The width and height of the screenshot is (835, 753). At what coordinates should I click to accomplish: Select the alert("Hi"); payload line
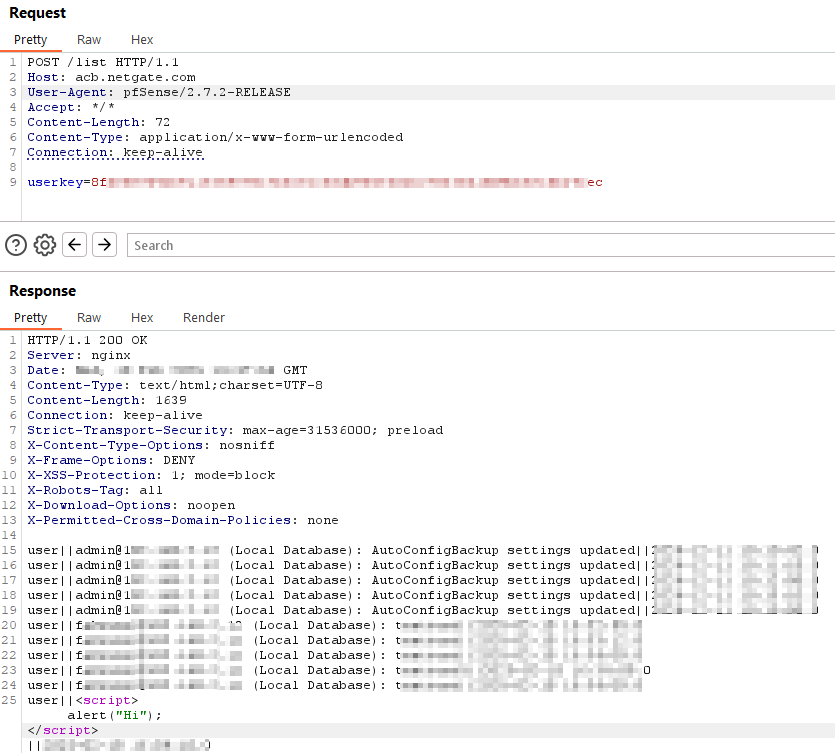pos(114,715)
